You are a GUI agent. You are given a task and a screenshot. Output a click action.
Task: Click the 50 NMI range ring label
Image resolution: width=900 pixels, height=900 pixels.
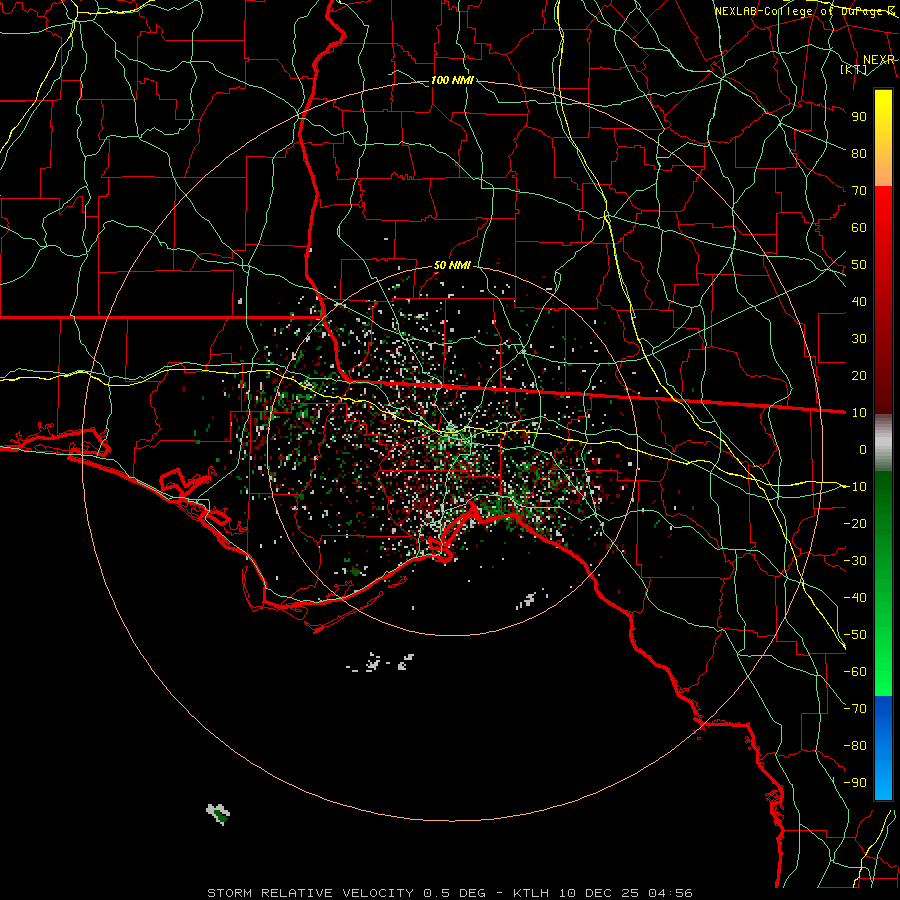452,265
